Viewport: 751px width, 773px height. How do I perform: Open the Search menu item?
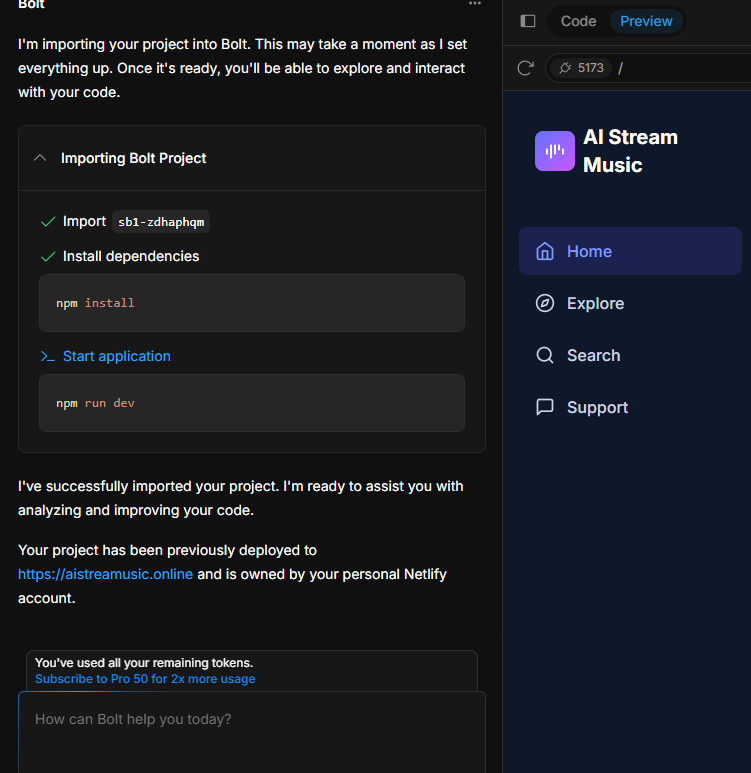coord(630,355)
